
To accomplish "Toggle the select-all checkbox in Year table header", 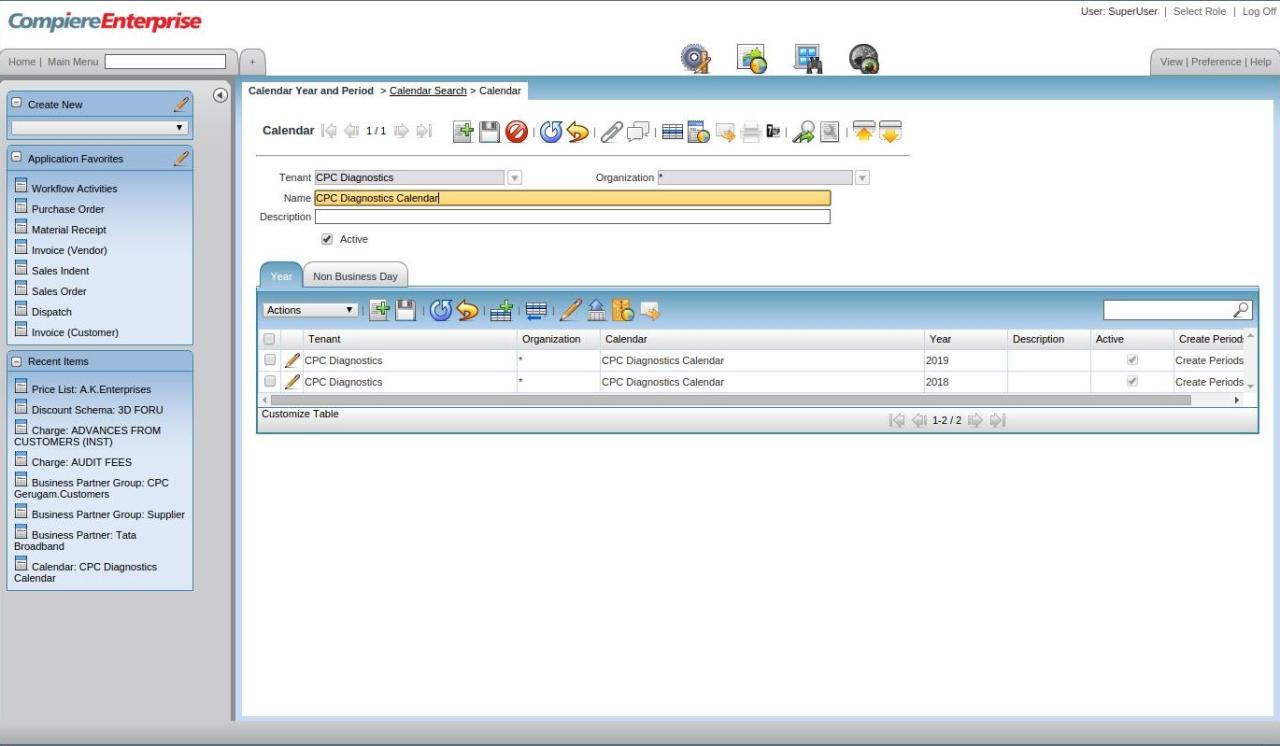I will [269, 340].
